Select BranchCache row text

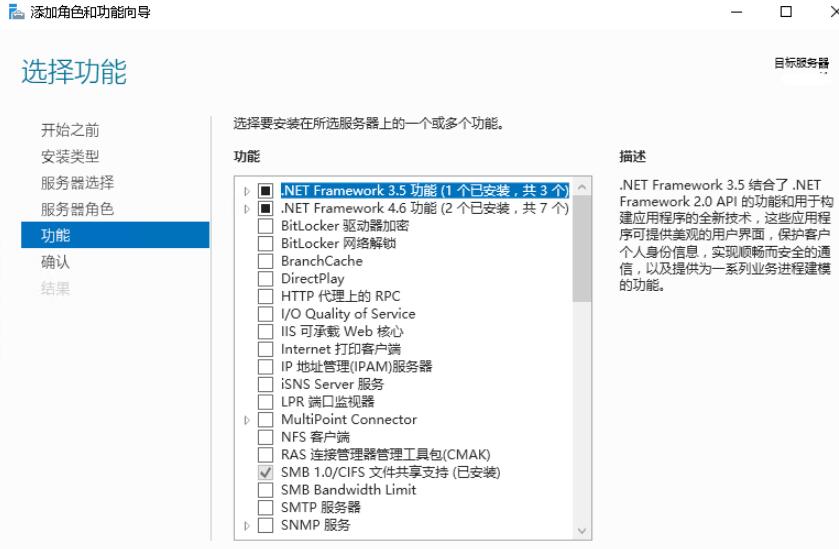tap(322, 261)
